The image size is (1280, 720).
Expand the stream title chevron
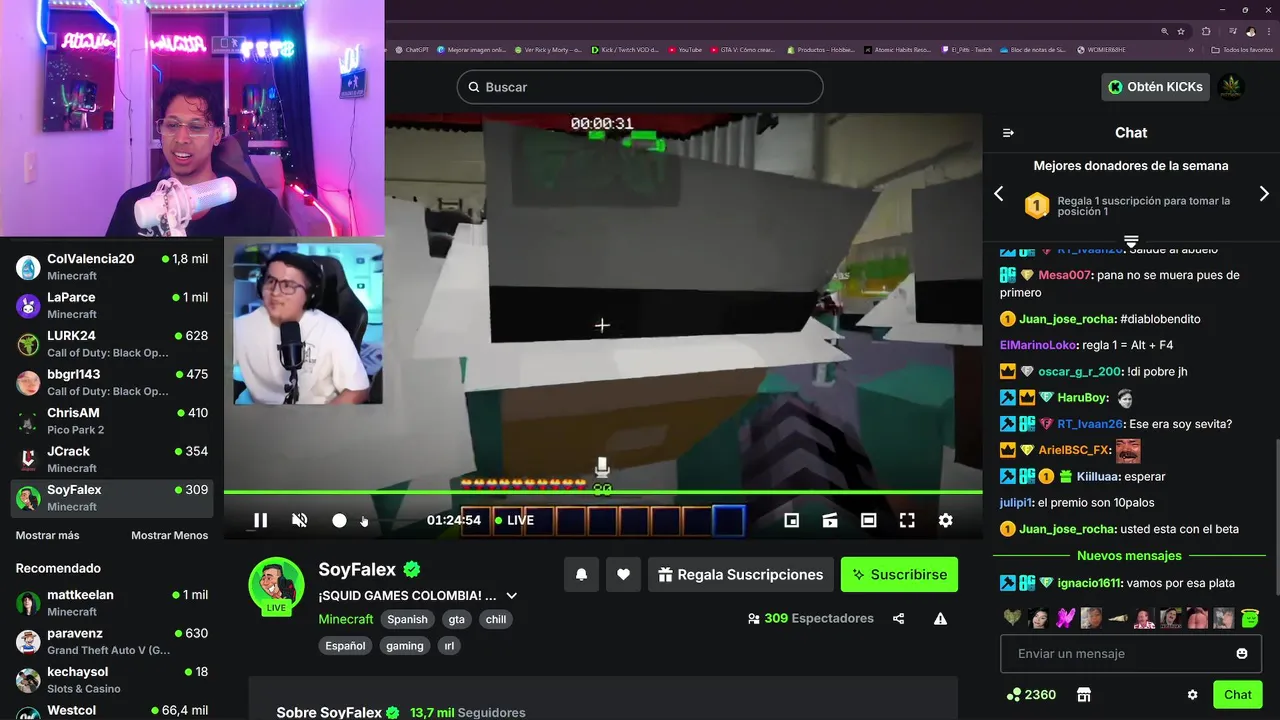512,596
